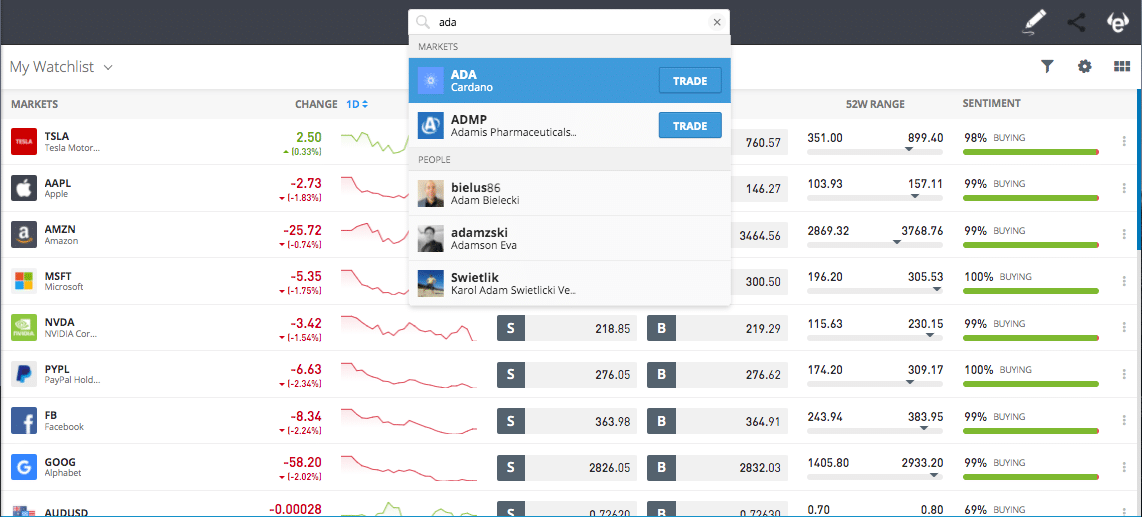Open options menu for AMZN row
This screenshot has width=1142, height=517.
click(x=1125, y=234)
